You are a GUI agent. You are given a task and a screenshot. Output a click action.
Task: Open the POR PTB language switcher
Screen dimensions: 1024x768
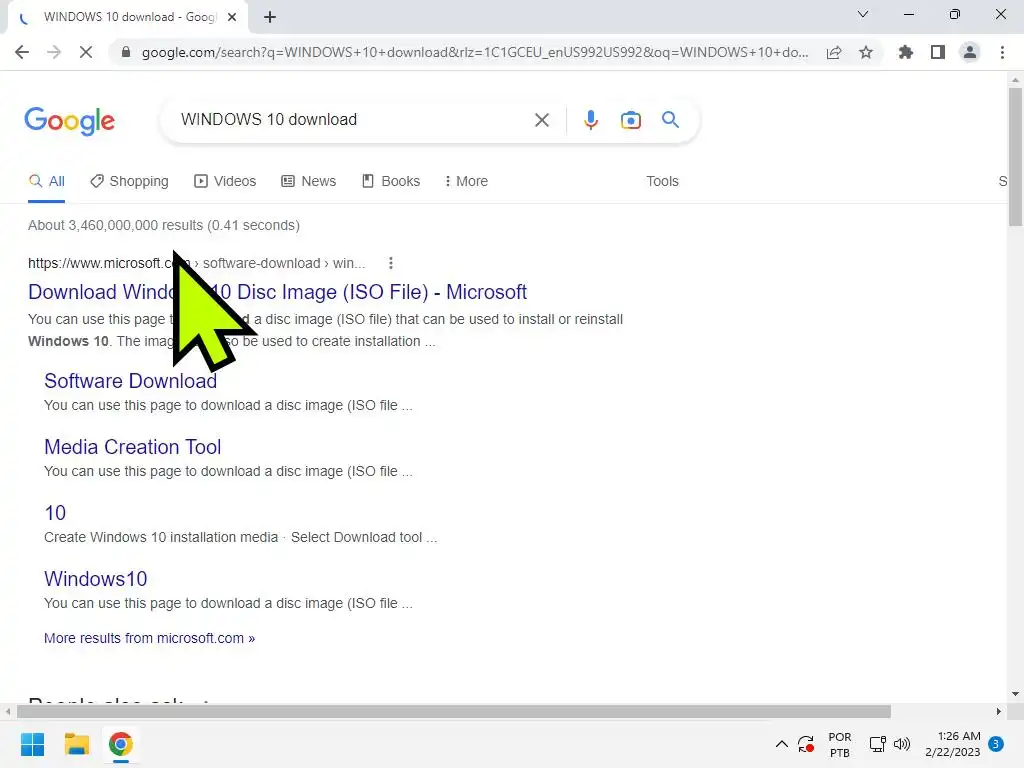point(839,744)
